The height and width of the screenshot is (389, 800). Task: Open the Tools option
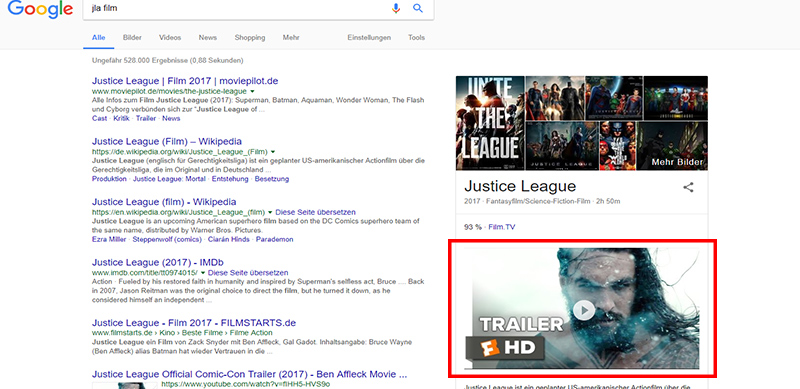click(x=416, y=37)
